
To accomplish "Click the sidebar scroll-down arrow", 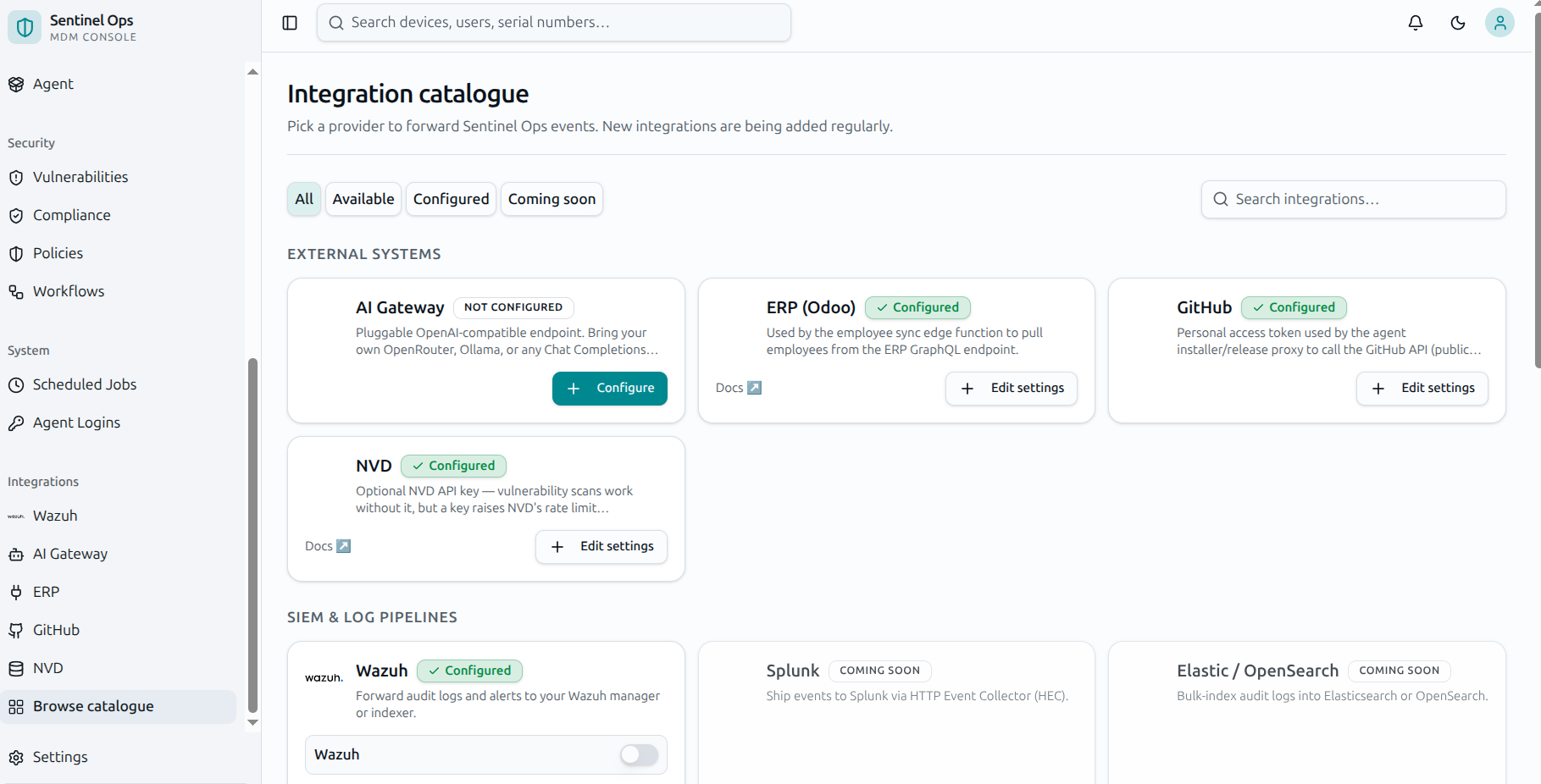I will coord(252,723).
